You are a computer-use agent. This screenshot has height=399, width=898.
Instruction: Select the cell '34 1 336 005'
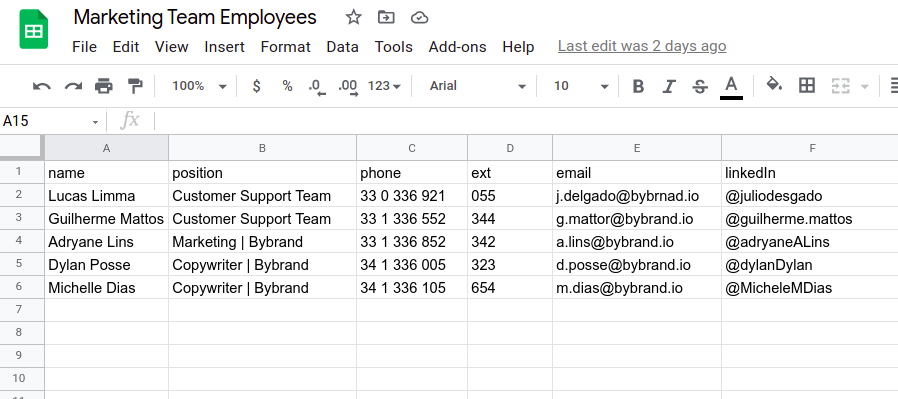pyautogui.click(x=412, y=264)
